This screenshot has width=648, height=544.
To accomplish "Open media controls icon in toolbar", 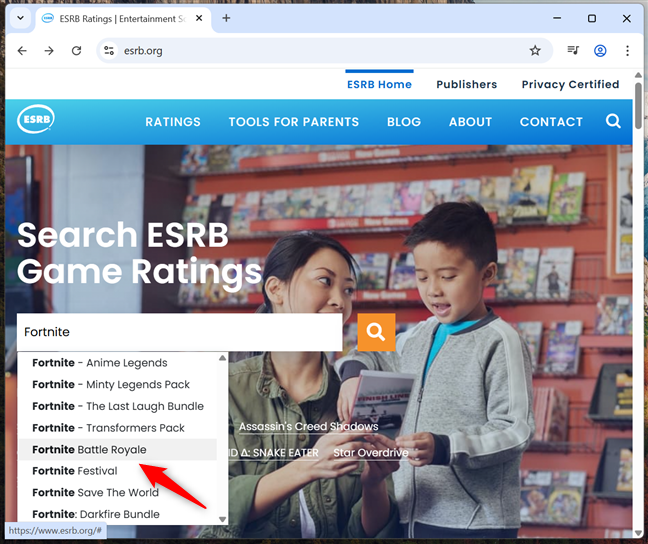I will point(573,51).
